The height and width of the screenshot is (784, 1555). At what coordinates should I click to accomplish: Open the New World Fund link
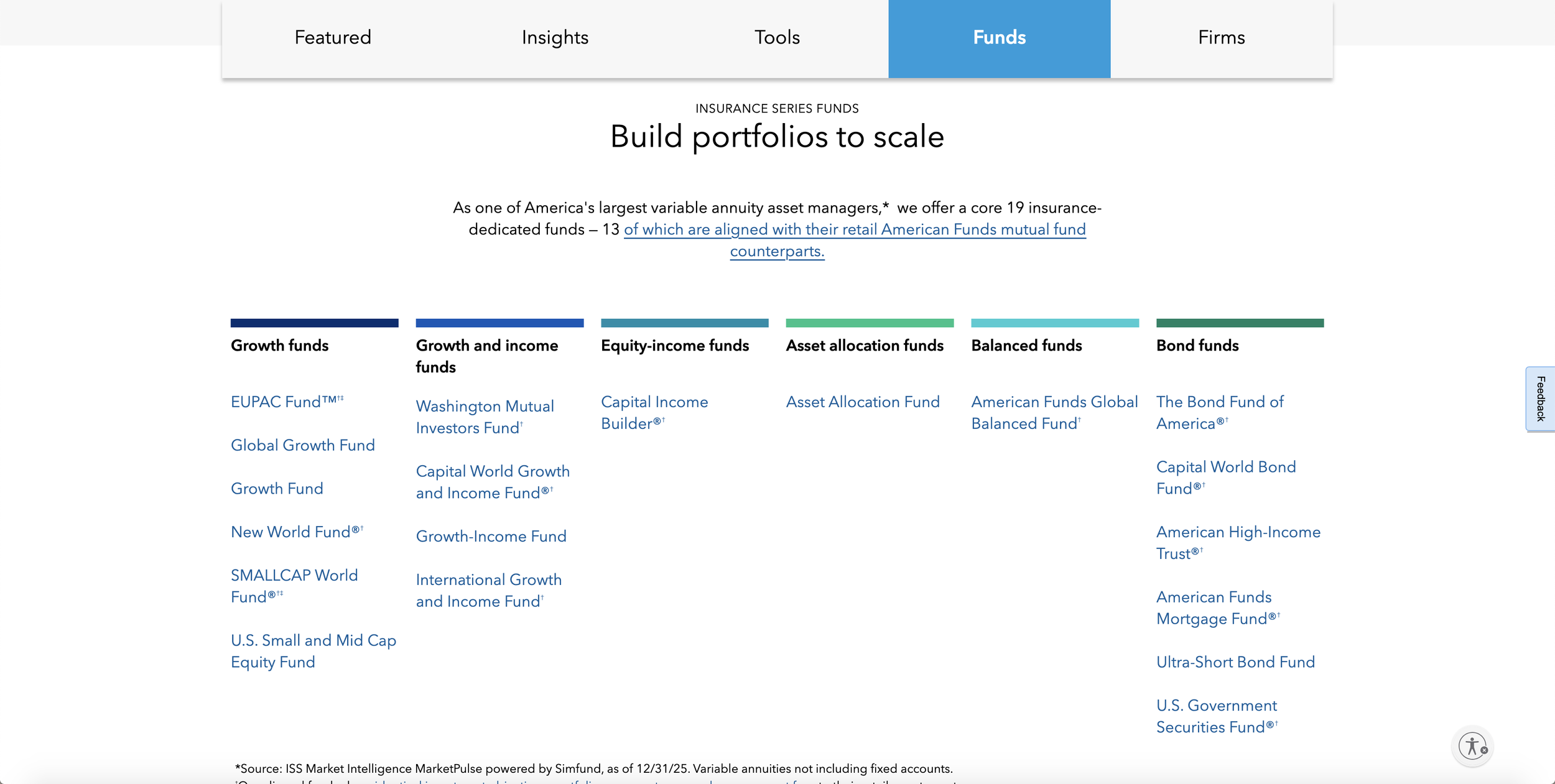pyautogui.click(x=297, y=532)
